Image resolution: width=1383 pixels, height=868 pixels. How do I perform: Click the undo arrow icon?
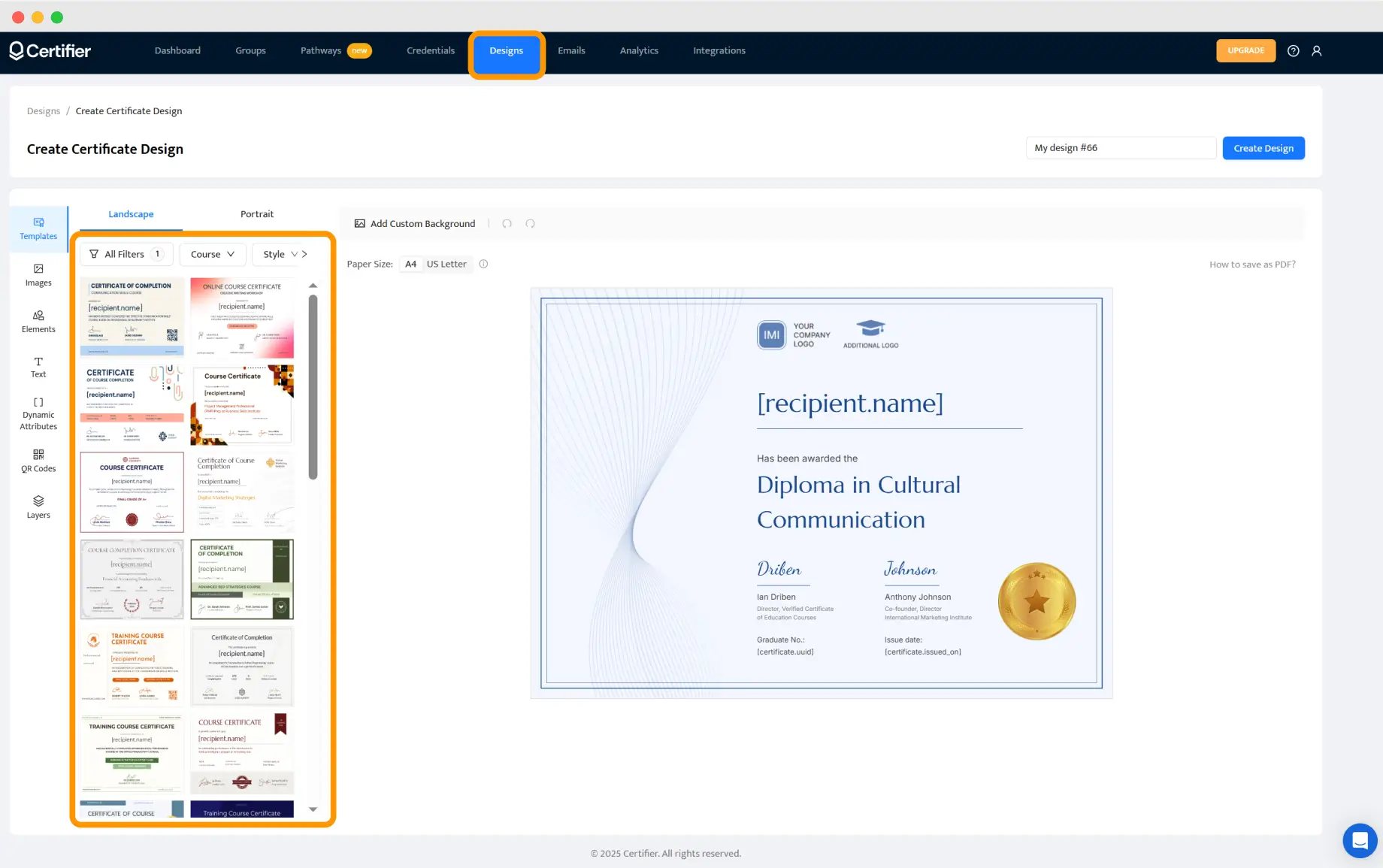tap(507, 223)
